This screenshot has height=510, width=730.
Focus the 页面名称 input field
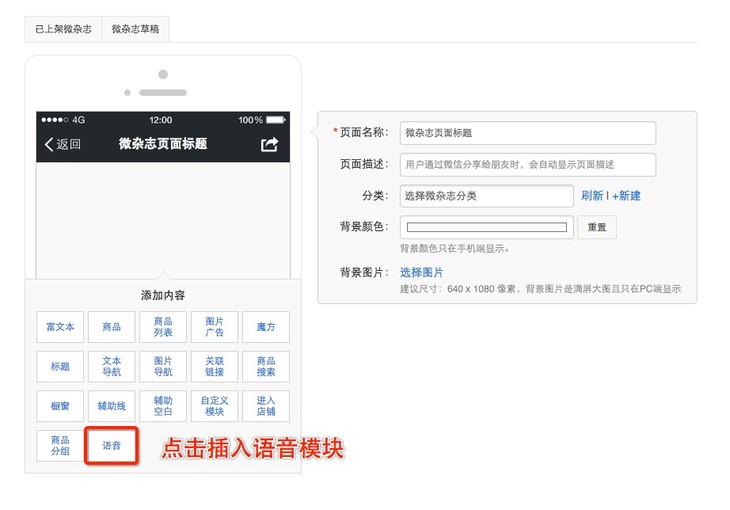[527, 133]
